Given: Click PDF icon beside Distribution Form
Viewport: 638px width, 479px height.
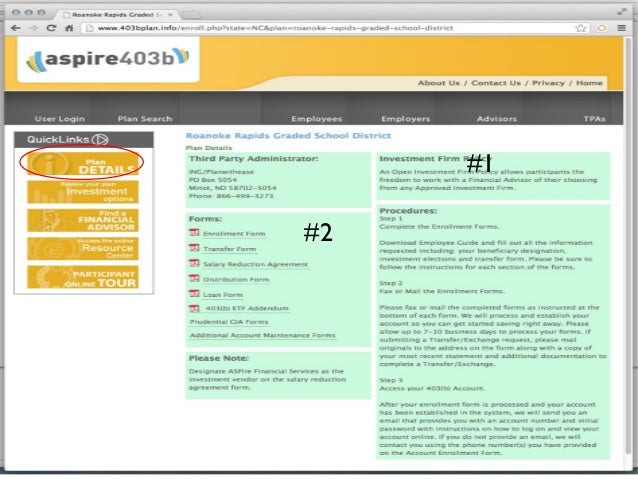Looking at the screenshot, I should (x=194, y=279).
